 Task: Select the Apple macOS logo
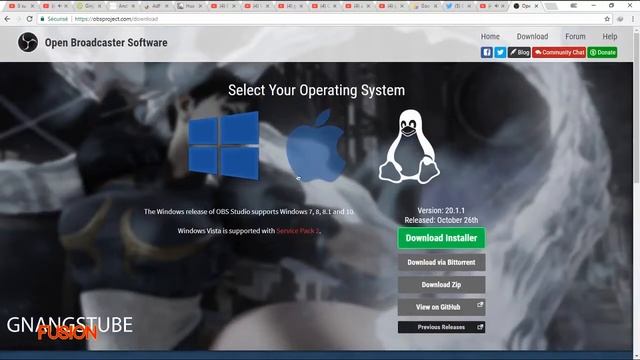pyautogui.click(x=315, y=146)
